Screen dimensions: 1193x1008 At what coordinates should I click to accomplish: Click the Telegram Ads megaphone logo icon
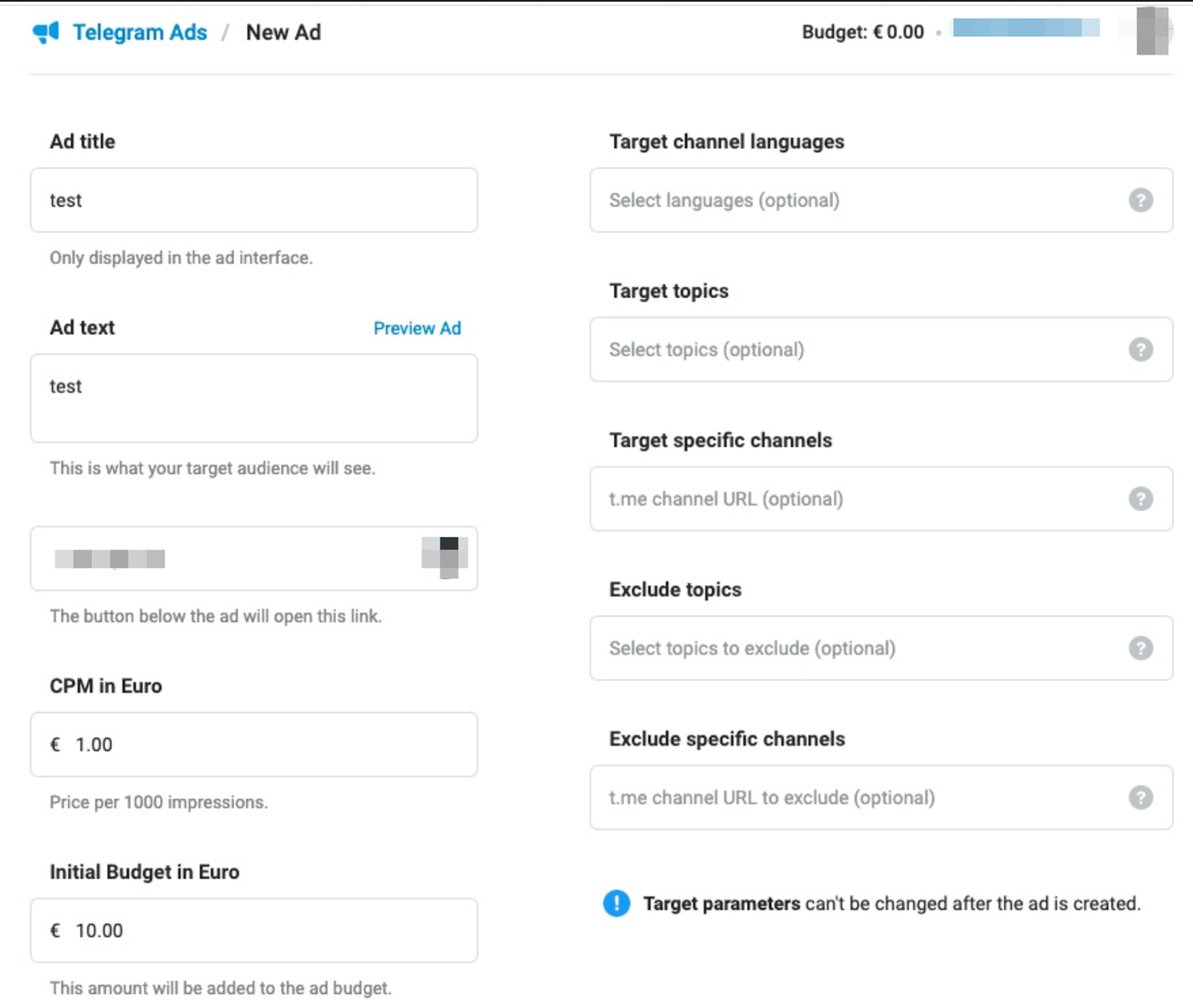pyautogui.click(x=46, y=32)
